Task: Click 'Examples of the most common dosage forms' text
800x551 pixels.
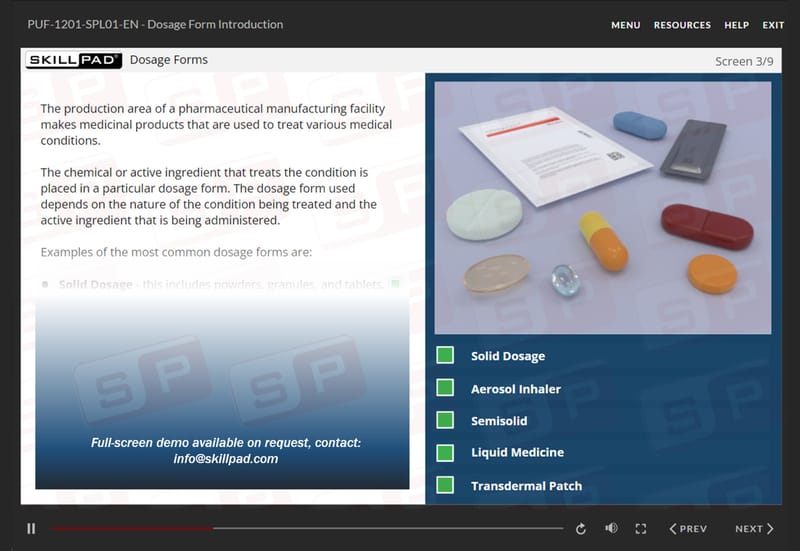Action: 176,253
